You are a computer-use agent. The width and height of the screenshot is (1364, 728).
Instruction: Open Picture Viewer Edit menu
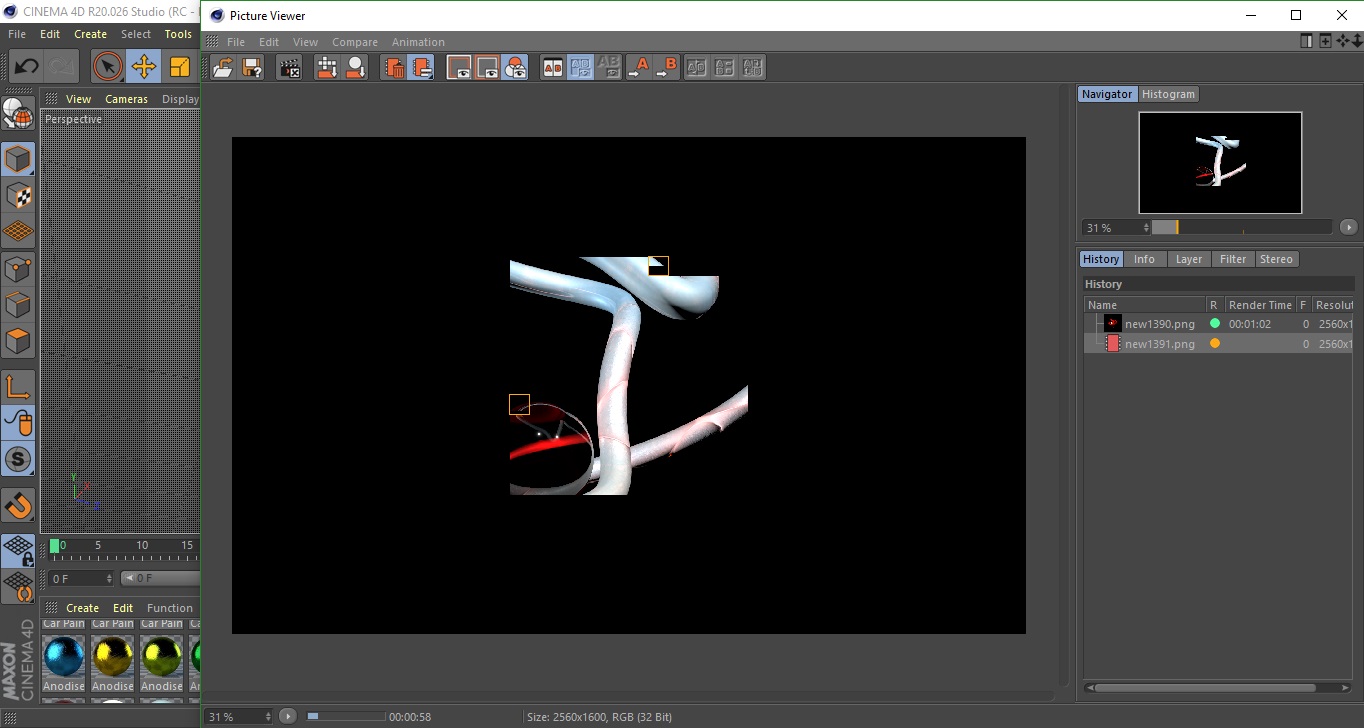click(x=269, y=42)
